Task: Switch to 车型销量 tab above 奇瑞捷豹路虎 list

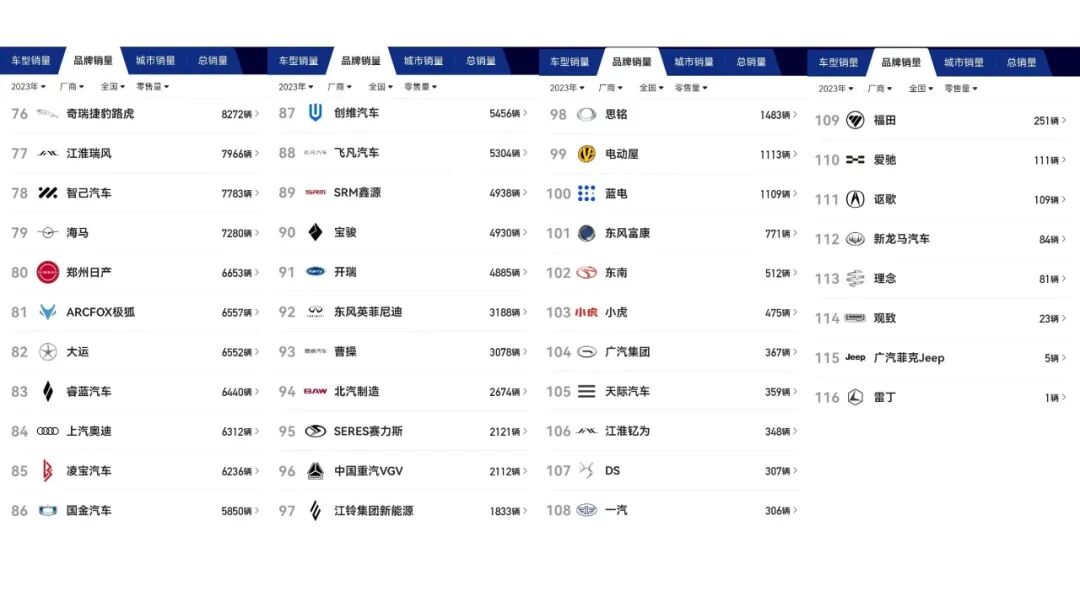Action: click(x=30, y=61)
